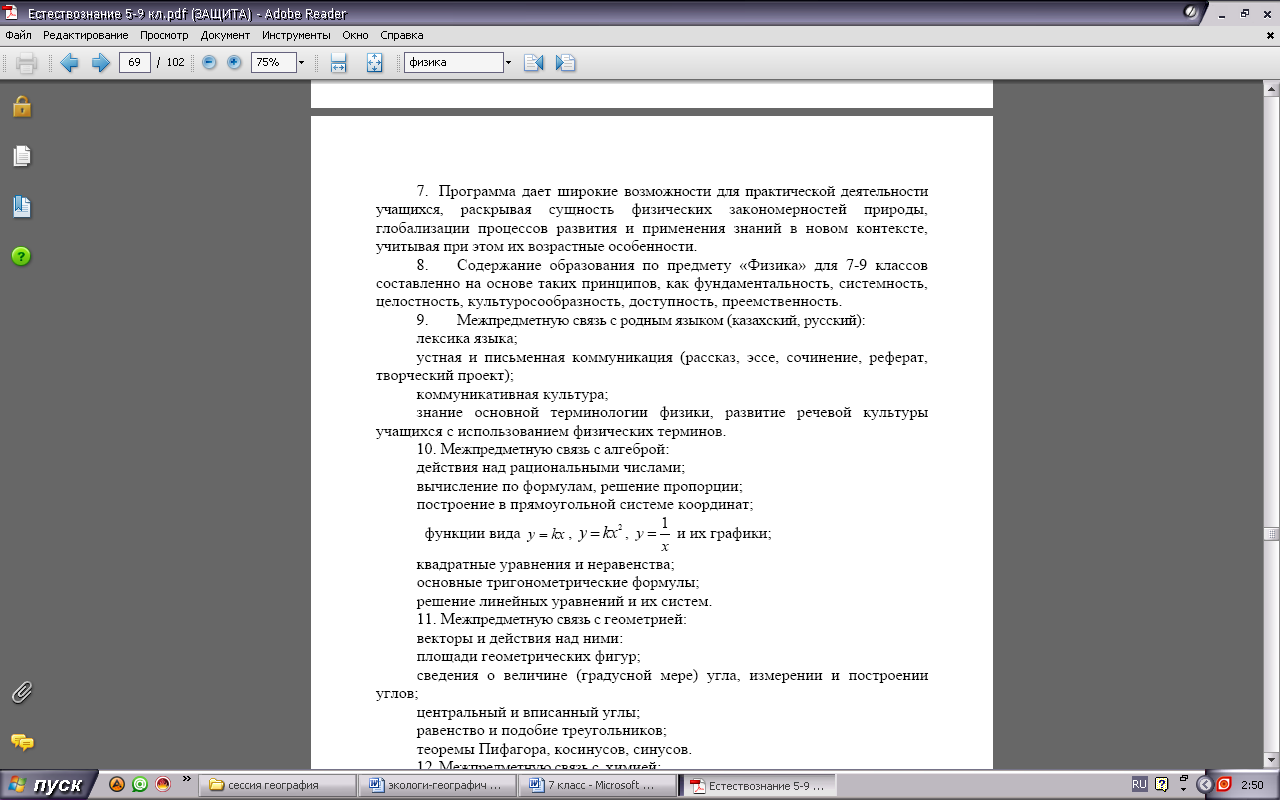This screenshot has width=1280, height=800.
Task: Open the Attachments paperclip panel
Action: 22,692
